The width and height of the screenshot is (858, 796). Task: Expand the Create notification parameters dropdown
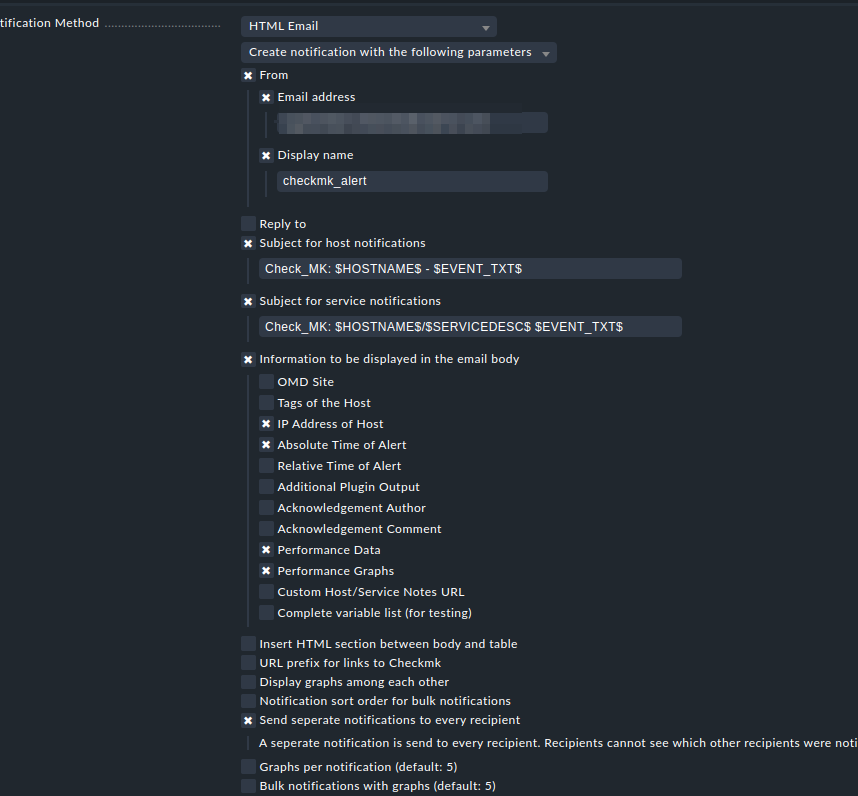click(x=398, y=53)
